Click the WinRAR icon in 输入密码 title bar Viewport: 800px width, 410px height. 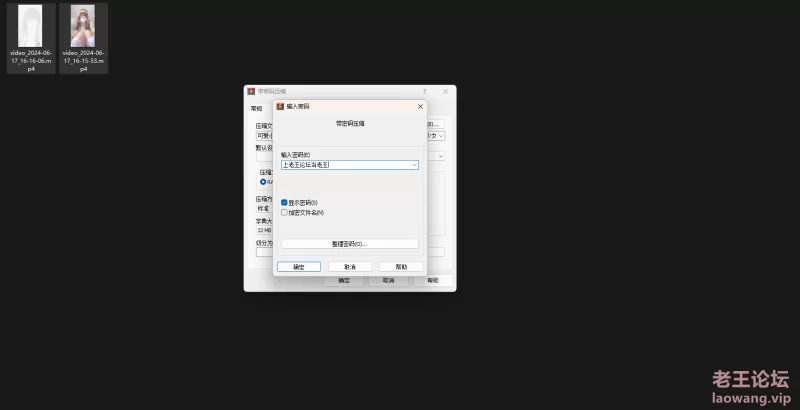[x=280, y=105]
